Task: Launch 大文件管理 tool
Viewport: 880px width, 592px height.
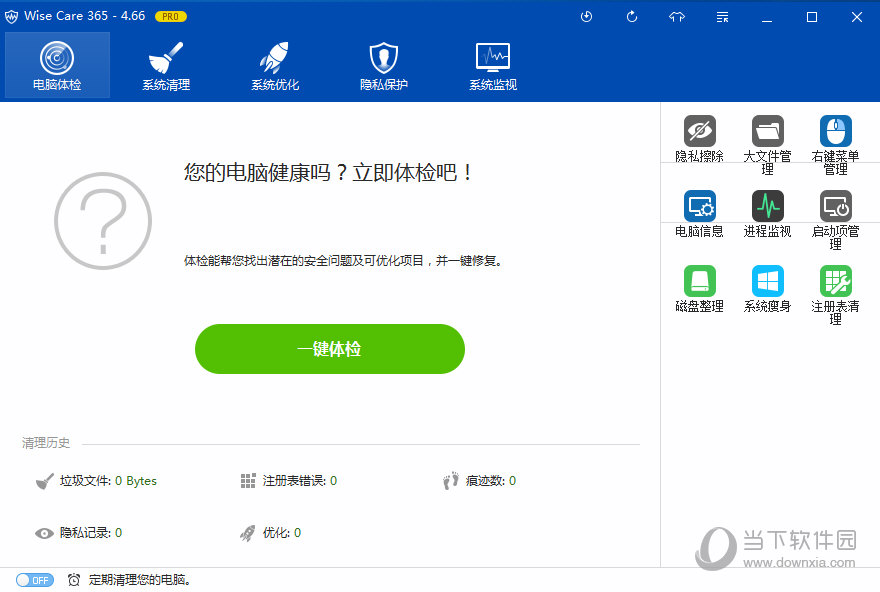Action: pos(767,145)
